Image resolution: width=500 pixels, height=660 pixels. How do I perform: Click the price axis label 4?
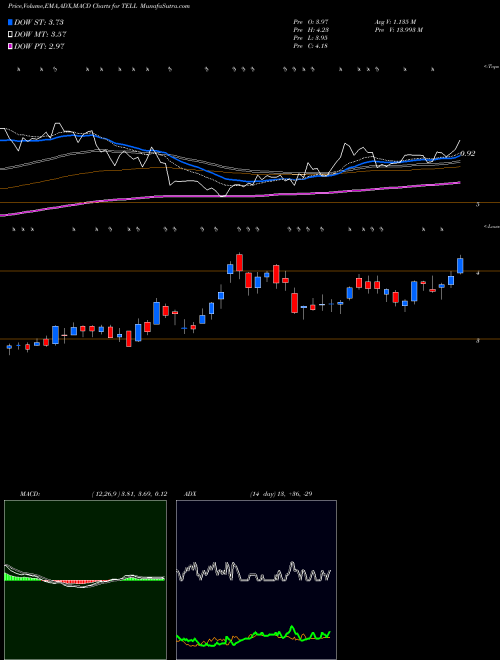[x=477, y=273]
